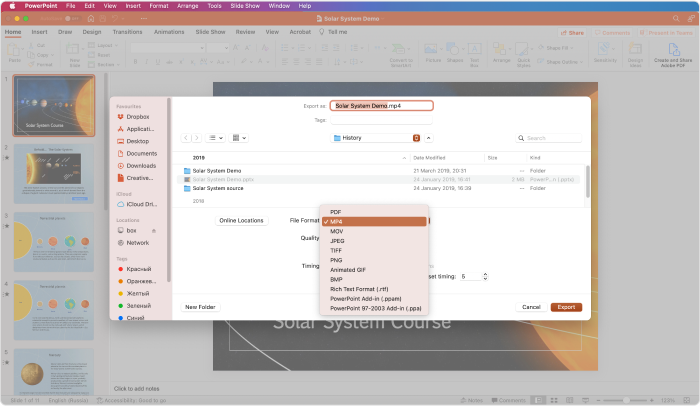The width and height of the screenshot is (700, 406).
Task: Select TIFF in format list
Action: tap(374, 251)
